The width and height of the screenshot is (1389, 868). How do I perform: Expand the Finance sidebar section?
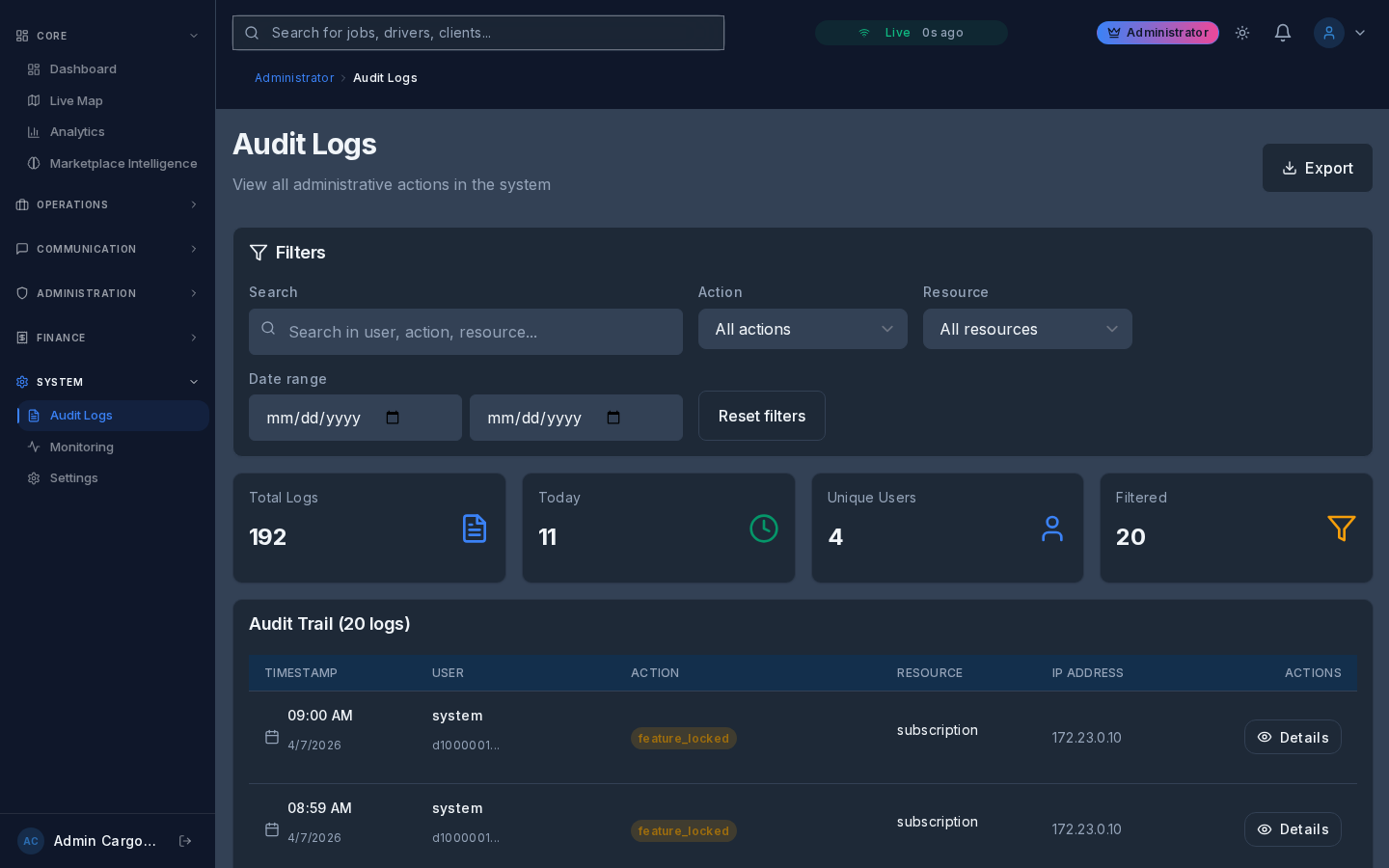(107, 338)
